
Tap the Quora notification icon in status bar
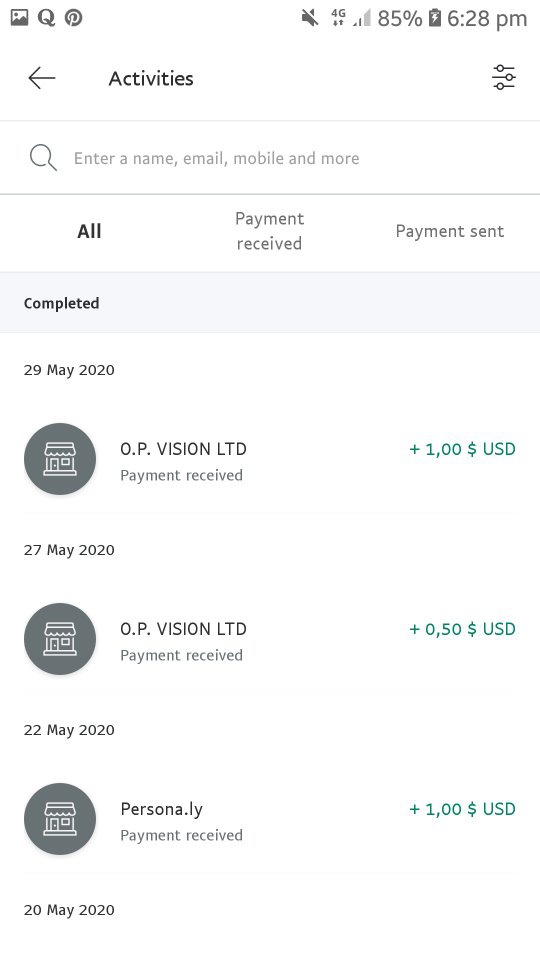point(46,18)
